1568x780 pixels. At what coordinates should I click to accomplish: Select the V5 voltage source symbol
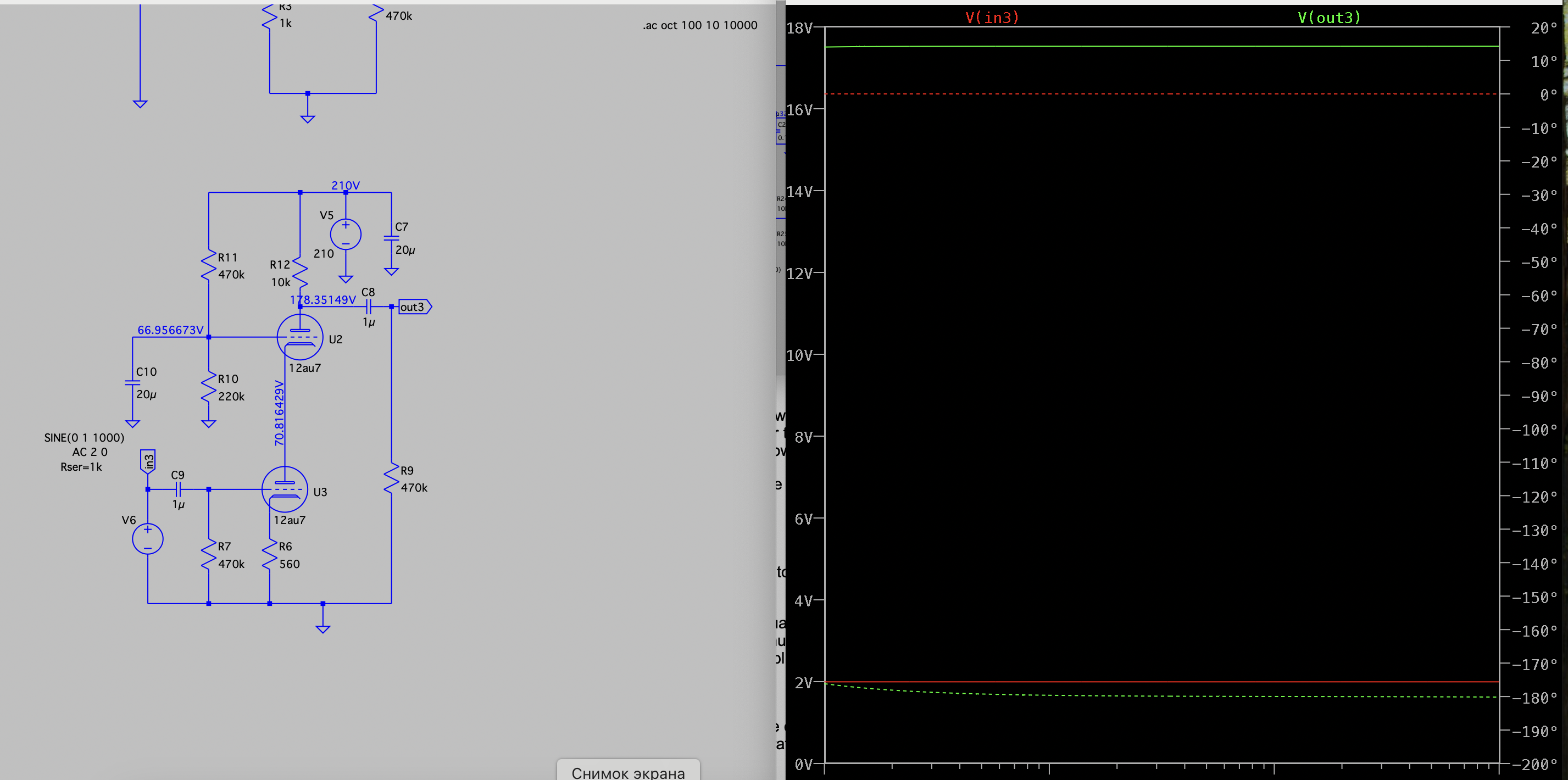[x=345, y=234]
